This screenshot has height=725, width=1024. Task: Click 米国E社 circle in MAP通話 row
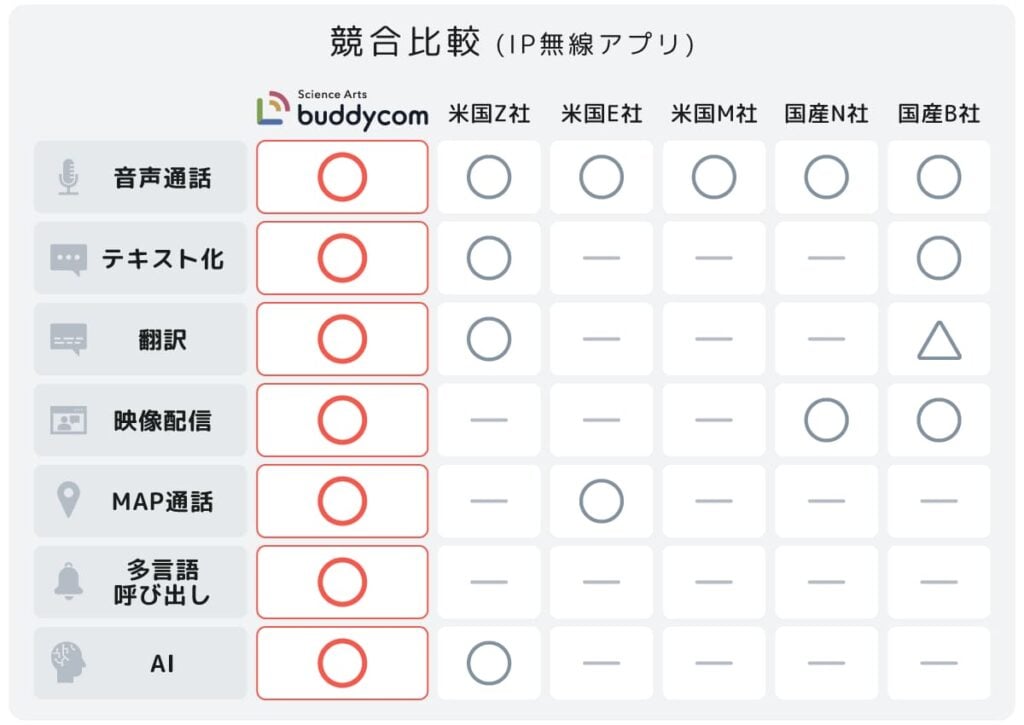coord(601,501)
